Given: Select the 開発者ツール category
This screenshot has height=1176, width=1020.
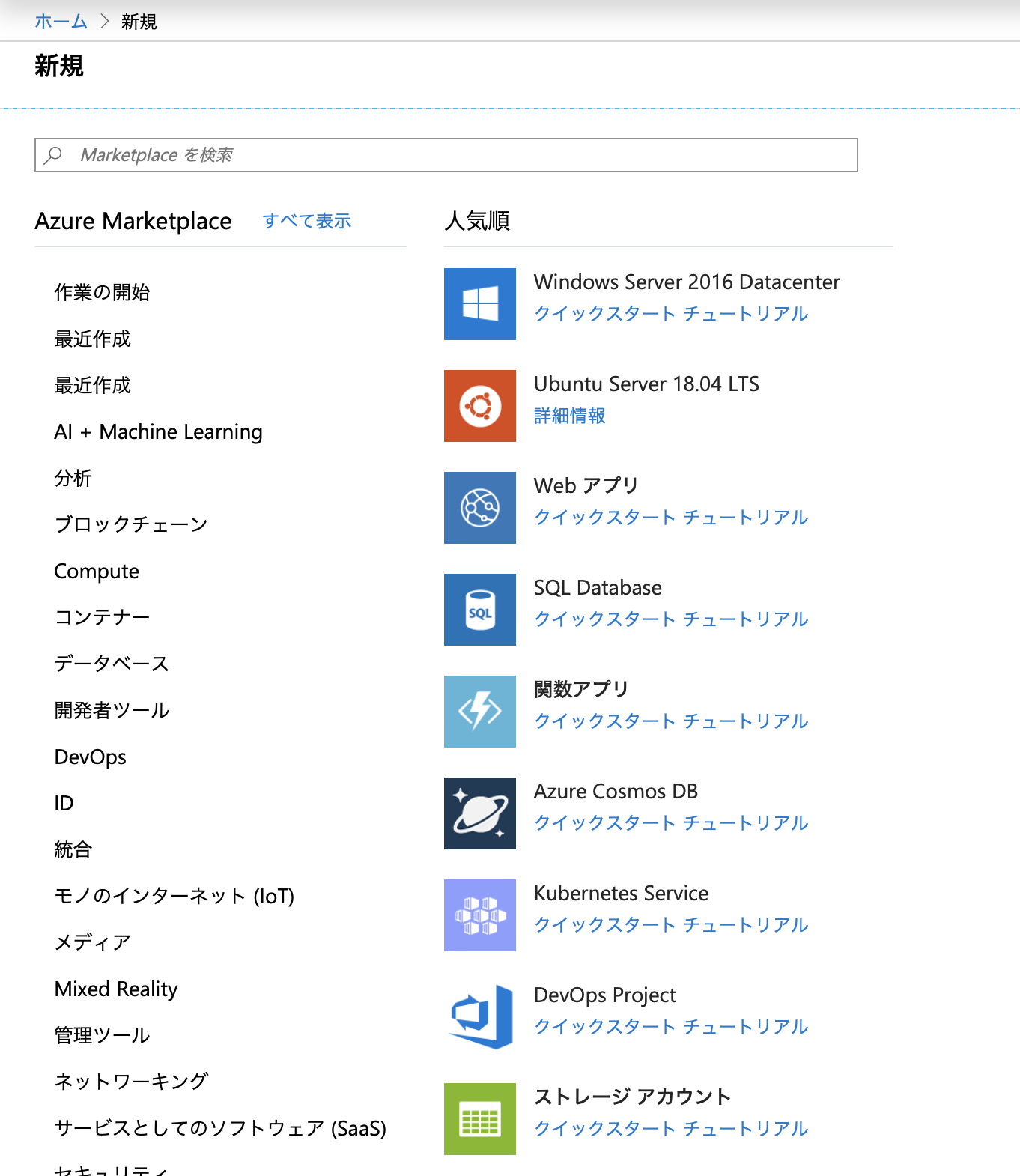Looking at the screenshot, I should coord(112,710).
